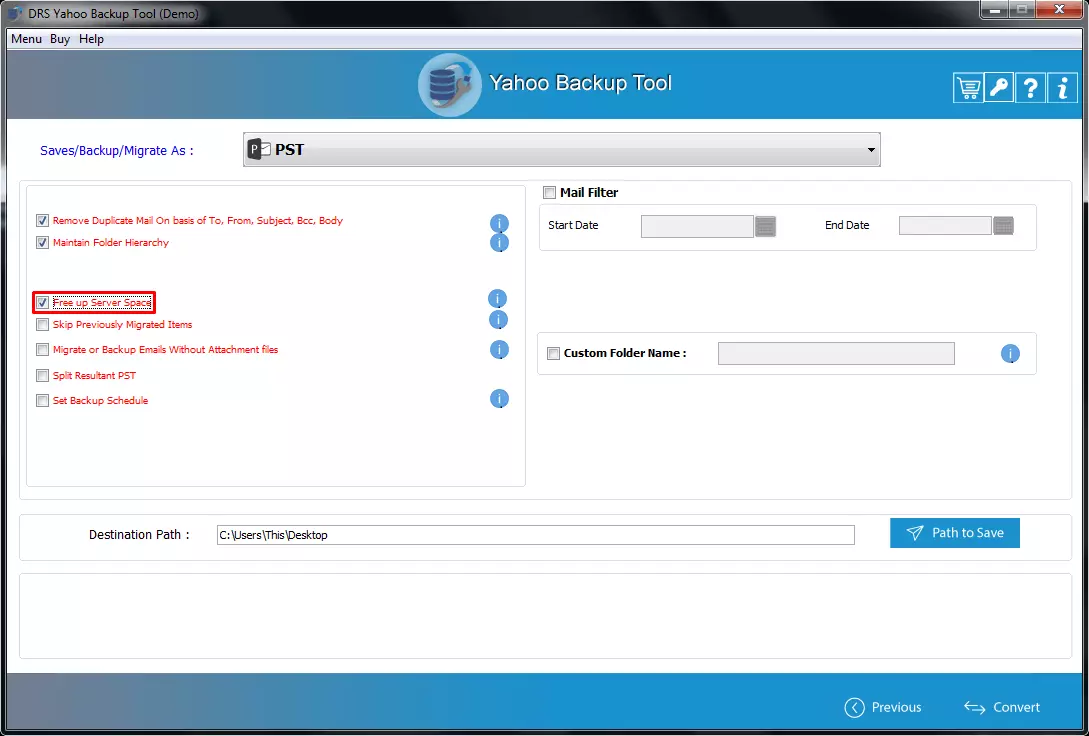Click the Saves/Backup/Migrate As label
Image resolution: width=1089 pixels, height=736 pixels.
pos(117,151)
